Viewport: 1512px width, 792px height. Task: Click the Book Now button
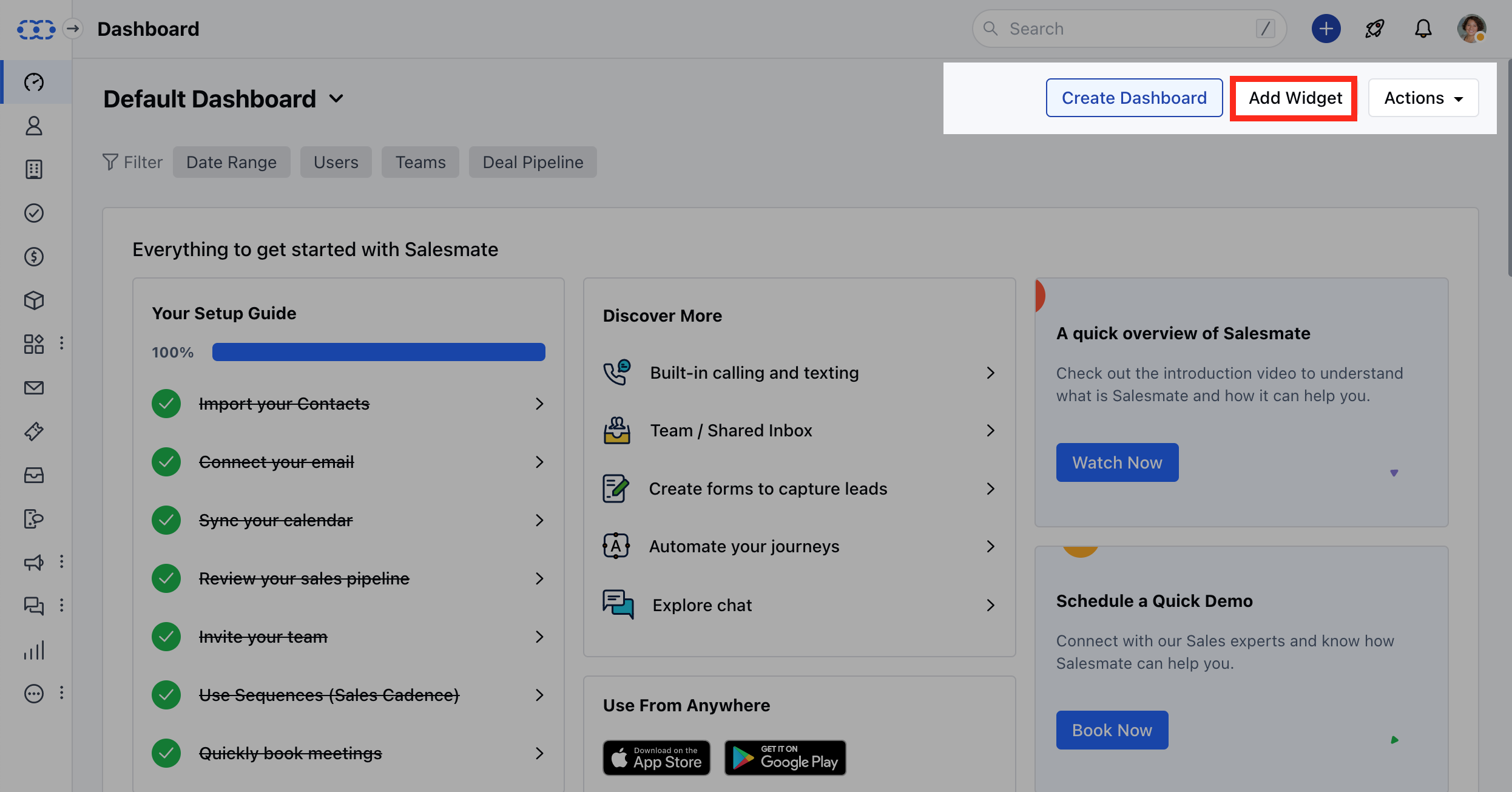[x=1112, y=730]
